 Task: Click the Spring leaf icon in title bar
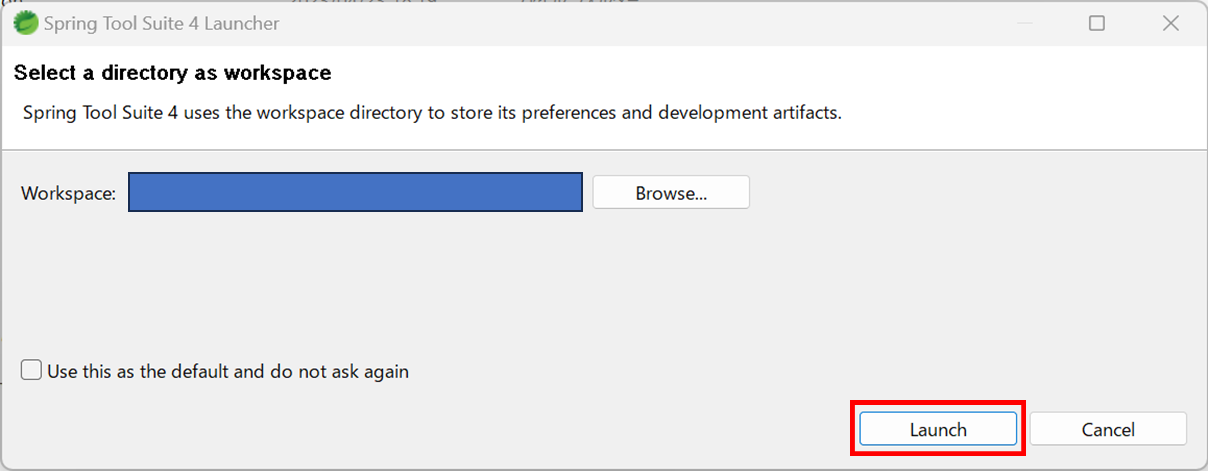tap(26, 22)
